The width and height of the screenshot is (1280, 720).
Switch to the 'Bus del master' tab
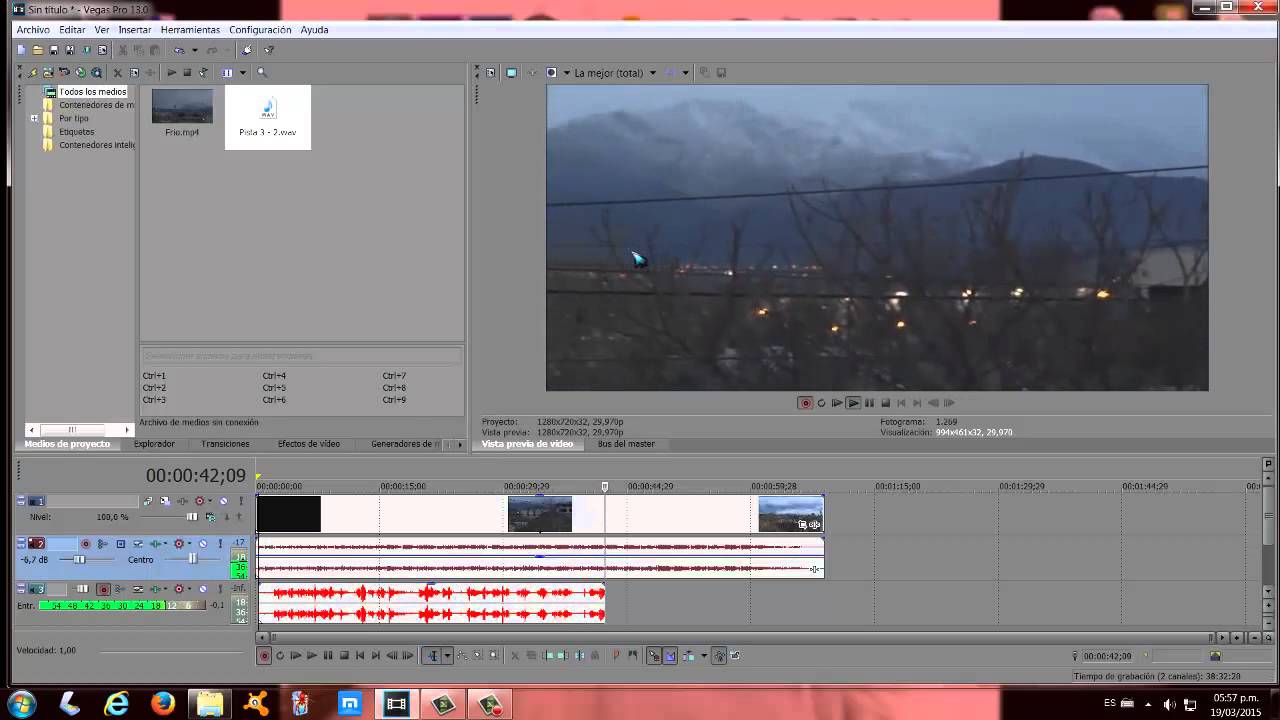(626, 444)
